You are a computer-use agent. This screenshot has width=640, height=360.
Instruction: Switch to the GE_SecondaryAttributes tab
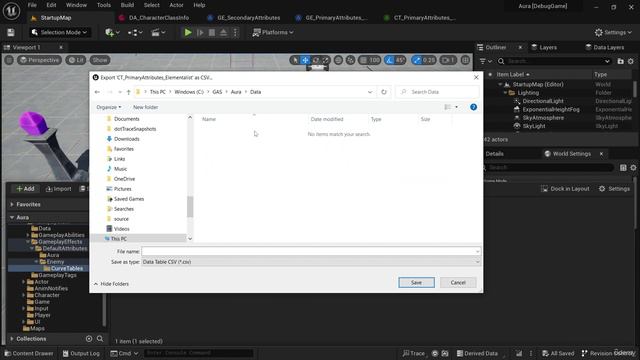coord(248,18)
